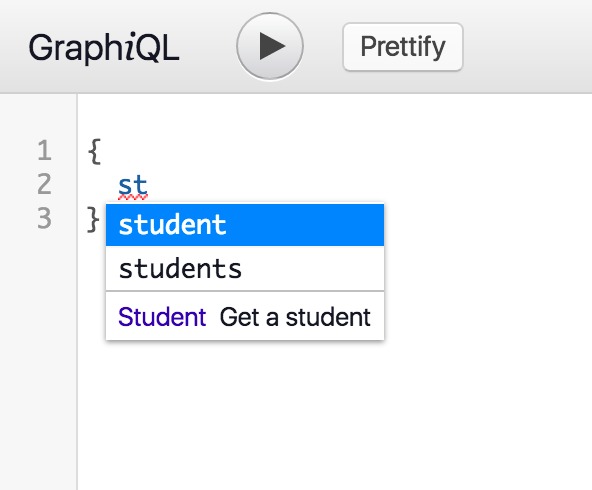
Task: Place cursor on the typed st text
Action: point(133,185)
